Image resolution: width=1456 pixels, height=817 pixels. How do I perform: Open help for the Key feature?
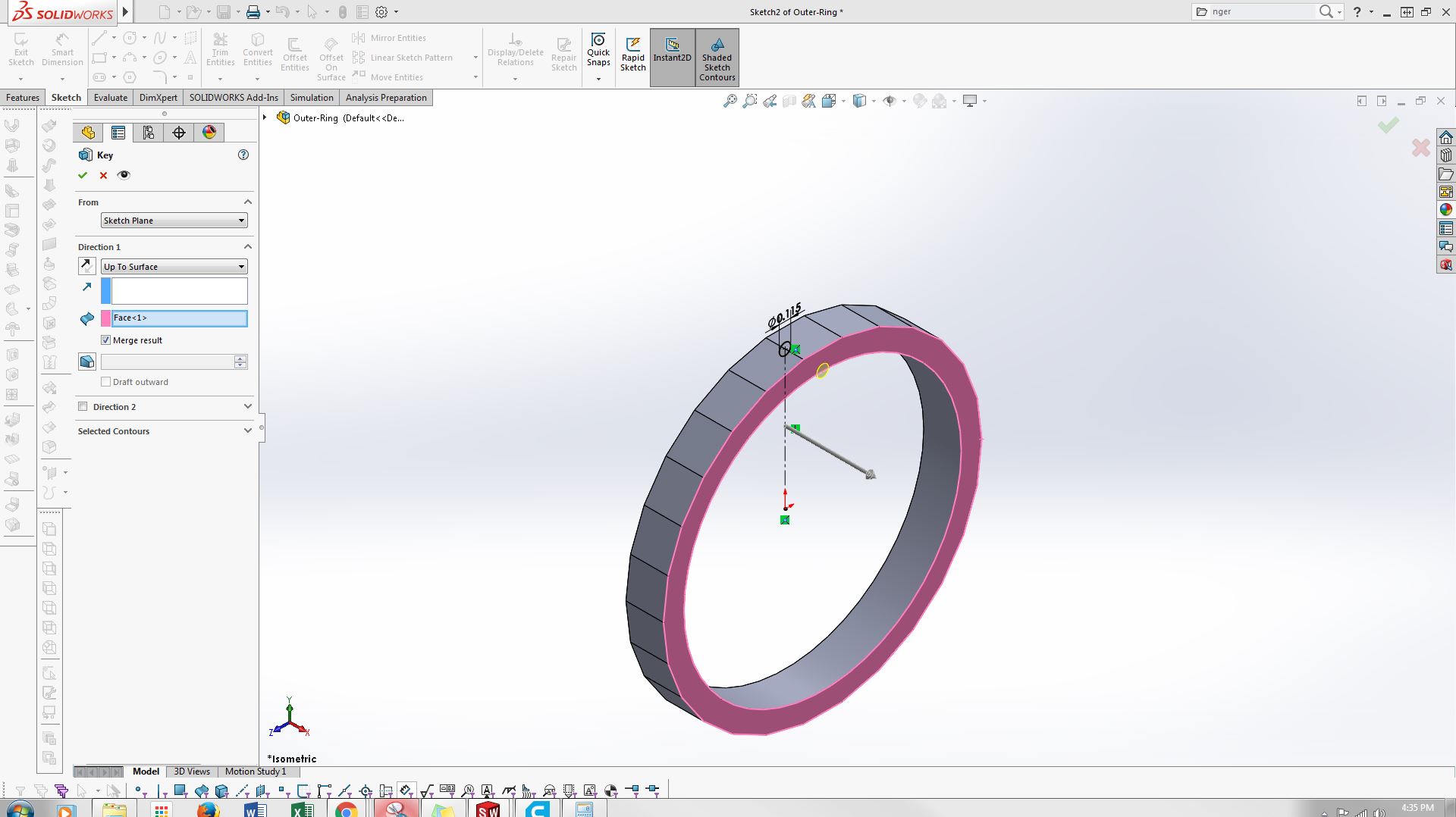pyautogui.click(x=243, y=155)
